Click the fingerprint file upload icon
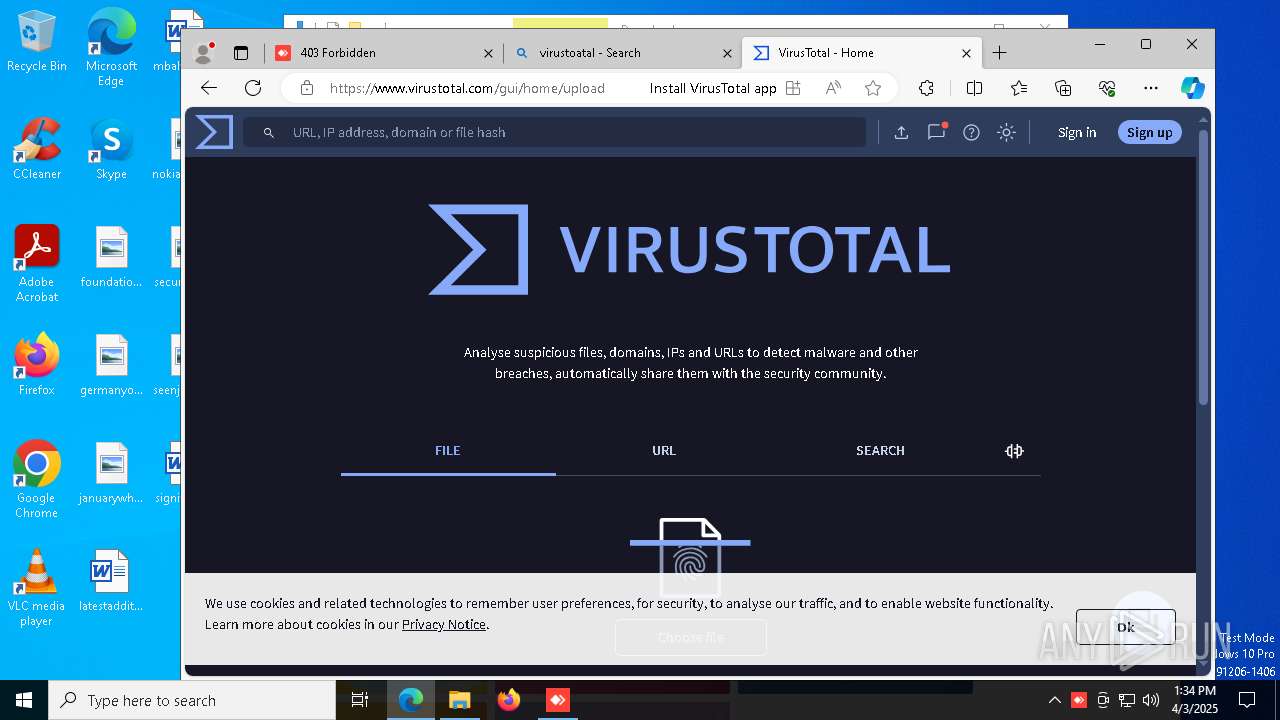The image size is (1280, 720). (x=690, y=558)
